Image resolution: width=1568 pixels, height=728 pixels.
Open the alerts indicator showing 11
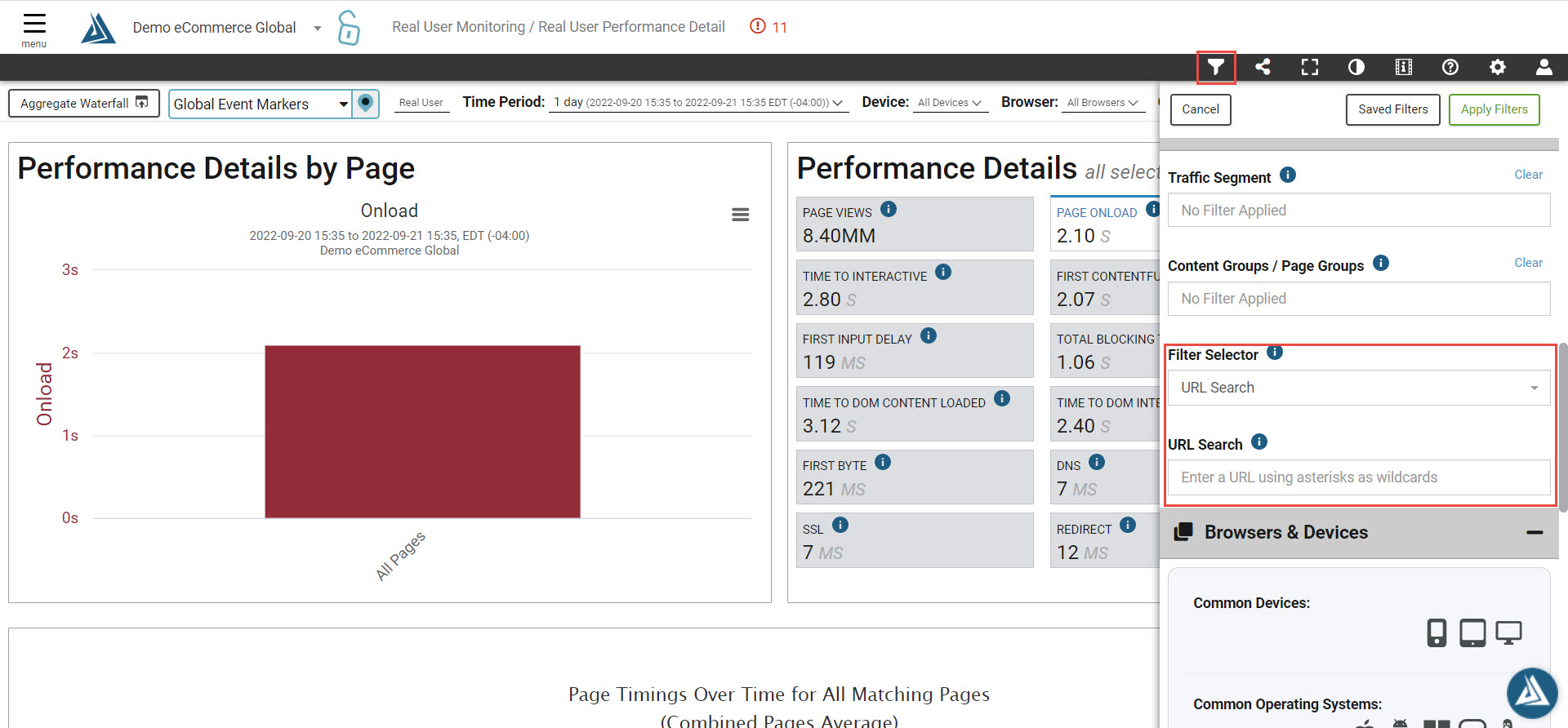pos(768,27)
